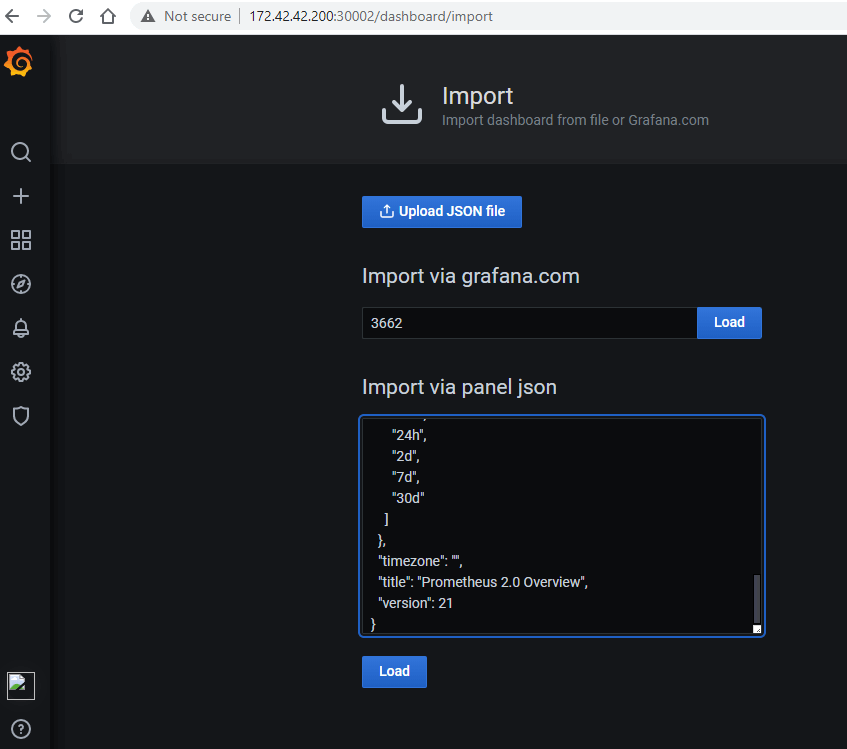
Task: Click the Import via grafana.com heading
Action: tap(470, 276)
